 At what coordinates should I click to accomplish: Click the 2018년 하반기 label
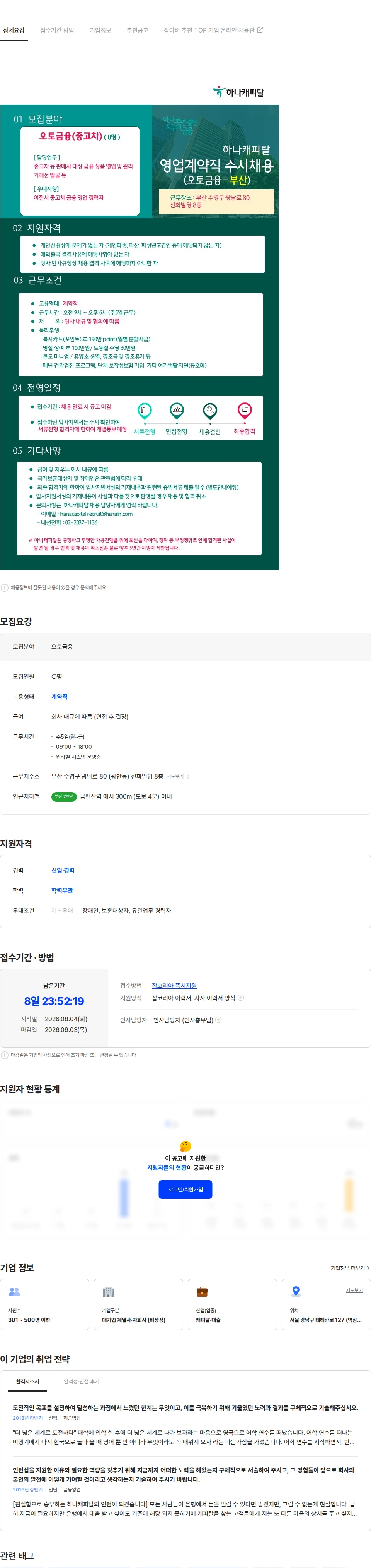28,1418
